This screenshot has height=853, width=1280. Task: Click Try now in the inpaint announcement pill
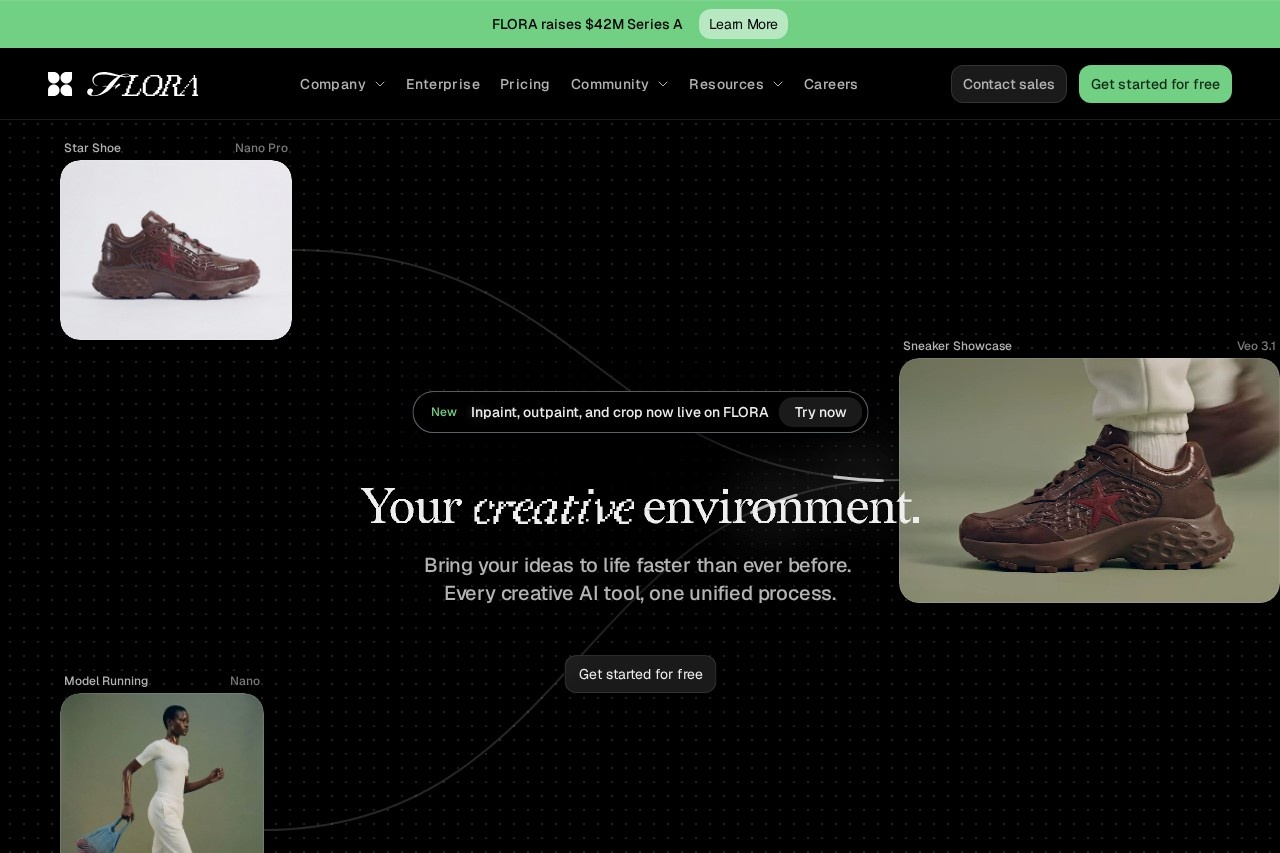click(820, 412)
